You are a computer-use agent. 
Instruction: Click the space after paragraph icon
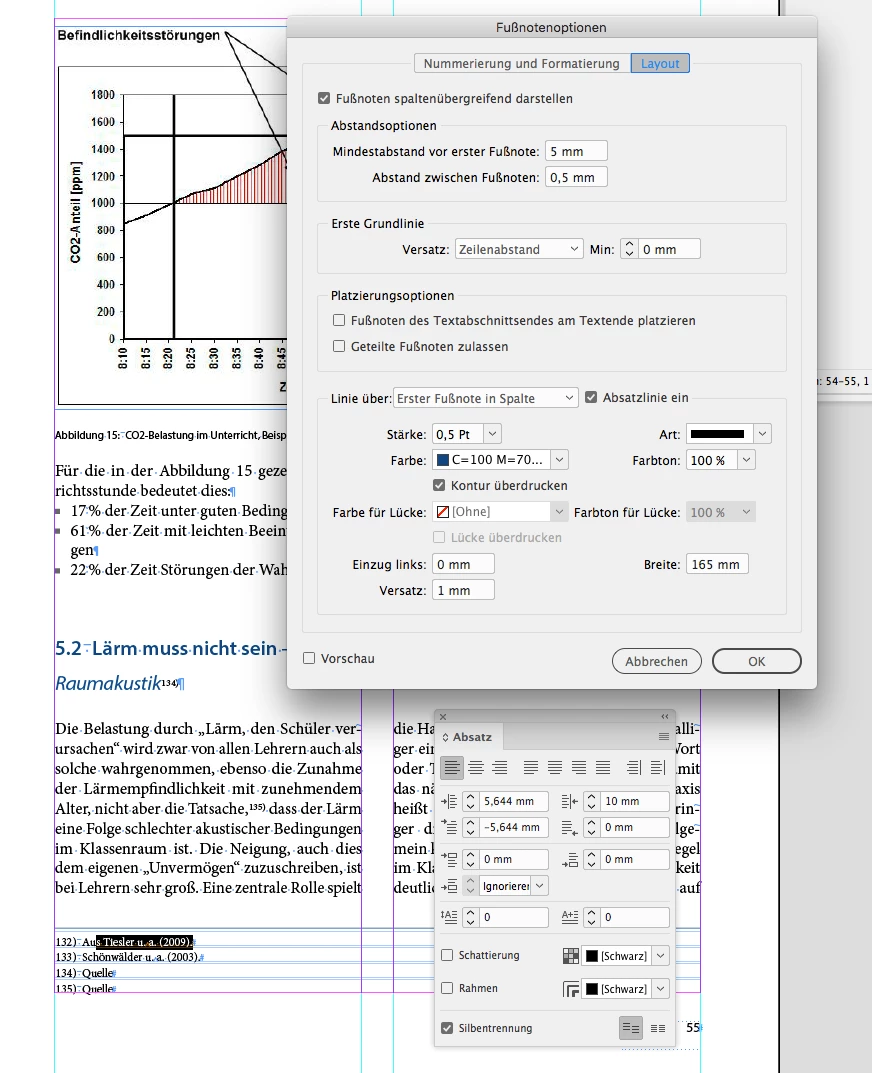(x=569, y=859)
